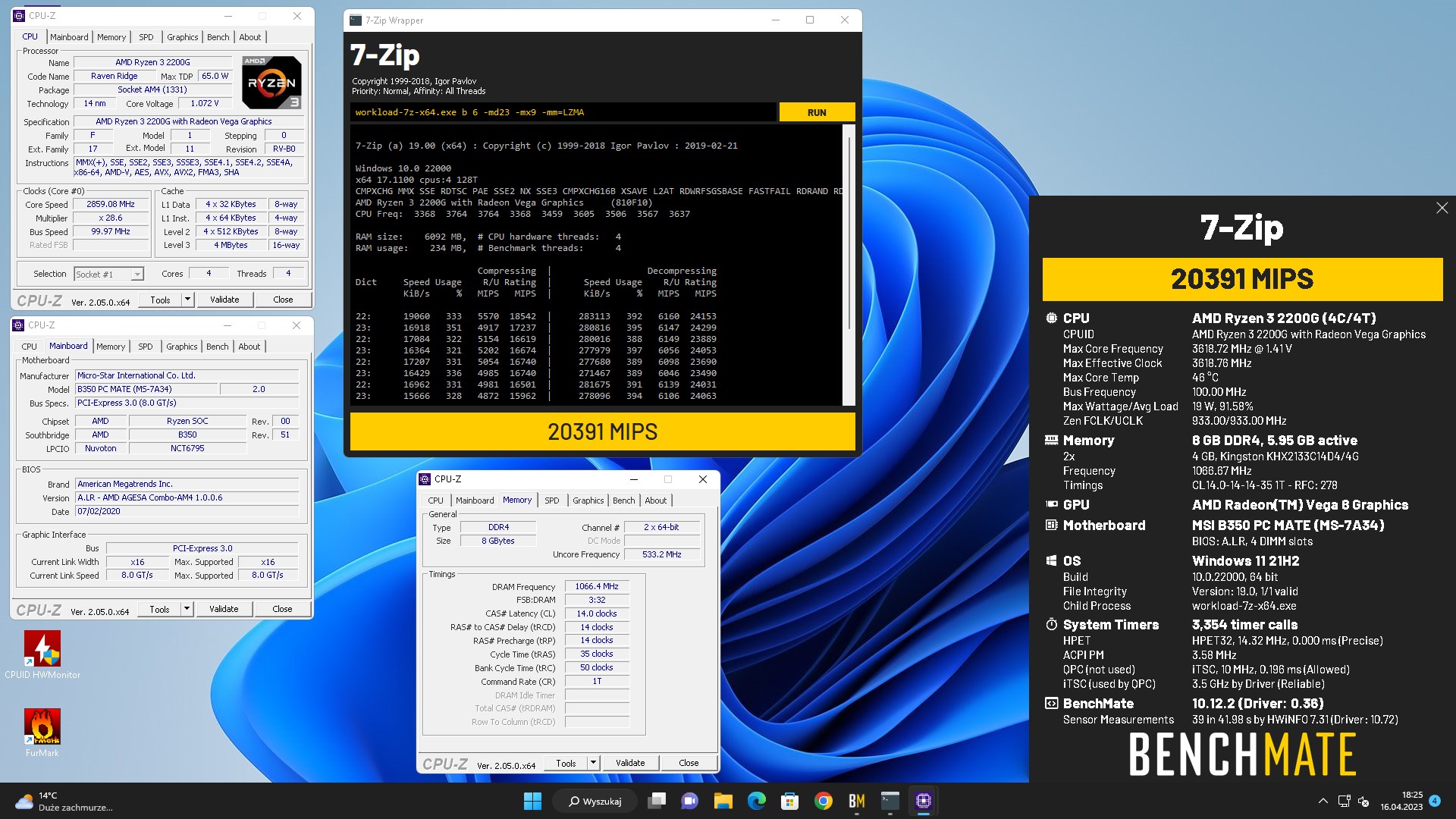The height and width of the screenshot is (819, 1456).
Task: Open Graphics tab in Memory window
Action: tap(588, 500)
